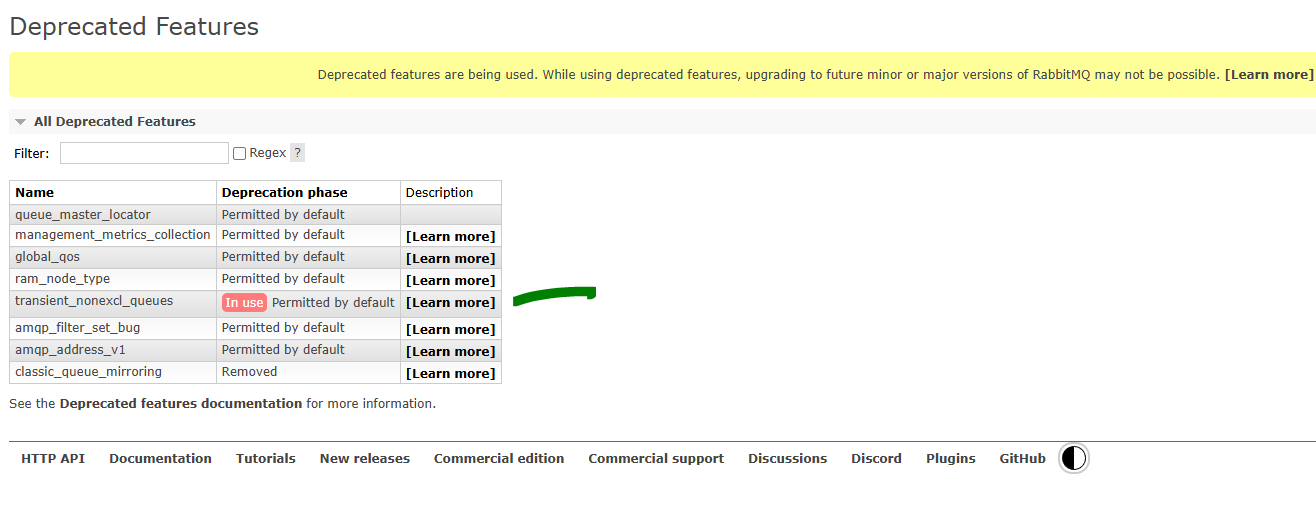
Task: Open the Plugins footer link
Action: 951,459
